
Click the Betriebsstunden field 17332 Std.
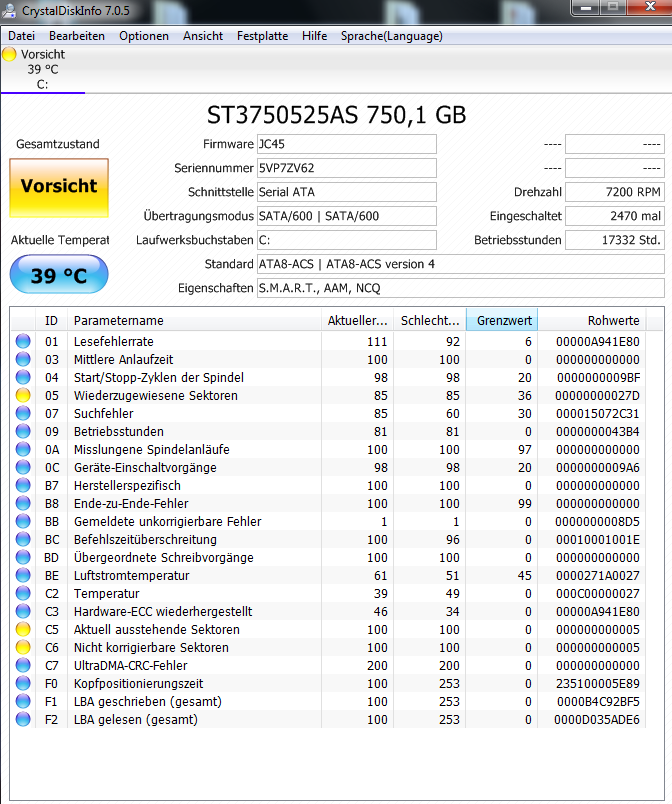pos(615,240)
